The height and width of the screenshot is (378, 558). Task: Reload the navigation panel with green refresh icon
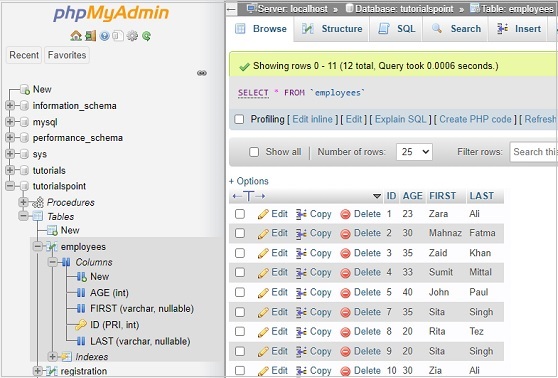click(x=146, y=36)
